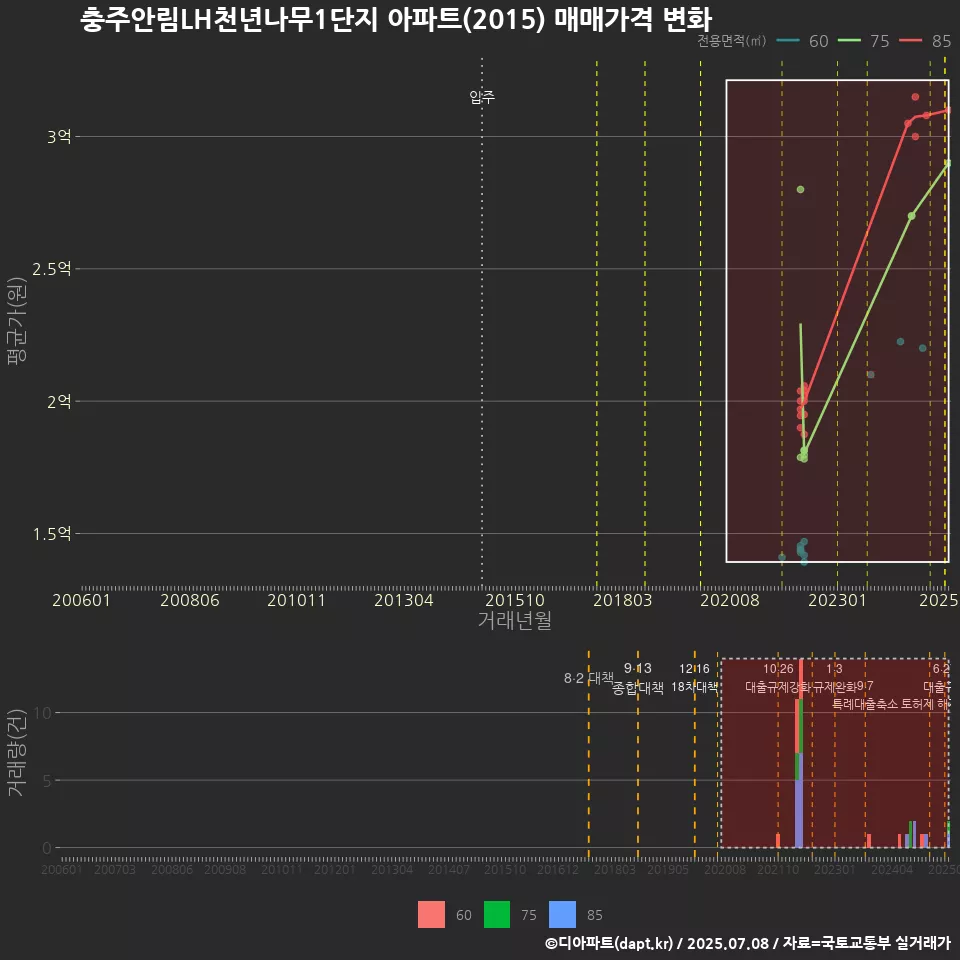Click the highest red point above 3억
Image resolution: width=960 pixels, height=960 pixels.
[x=915, y=97]
